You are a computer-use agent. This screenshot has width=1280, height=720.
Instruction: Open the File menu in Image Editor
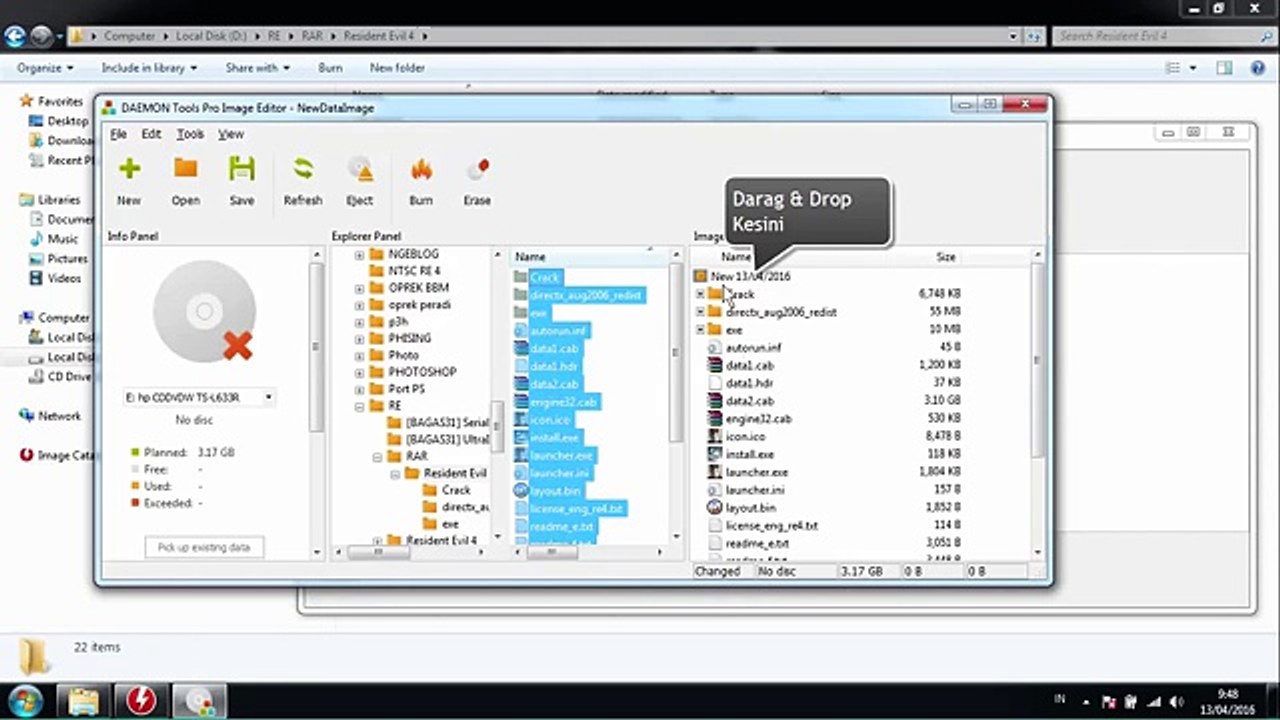click(118, 134)
